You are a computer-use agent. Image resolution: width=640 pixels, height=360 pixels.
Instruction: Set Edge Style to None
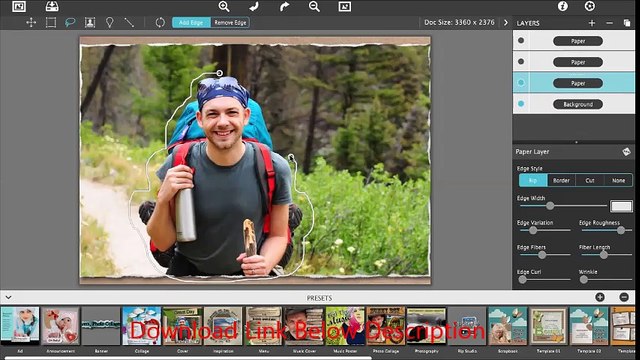618,180
